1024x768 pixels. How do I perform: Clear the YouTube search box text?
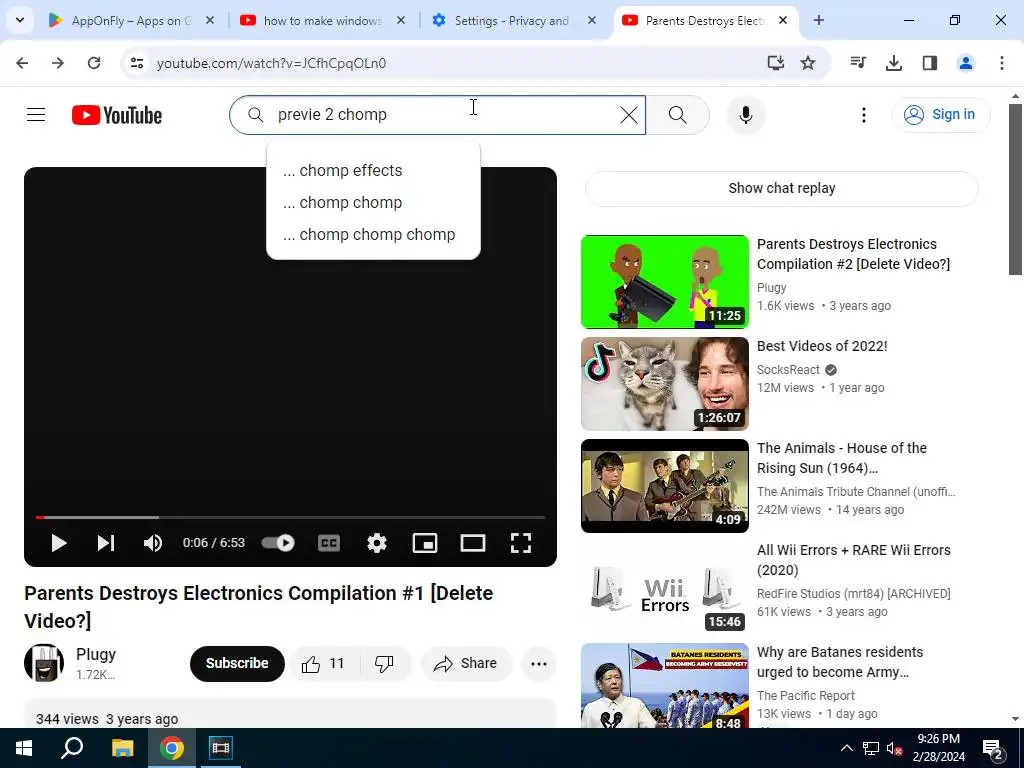628,115
